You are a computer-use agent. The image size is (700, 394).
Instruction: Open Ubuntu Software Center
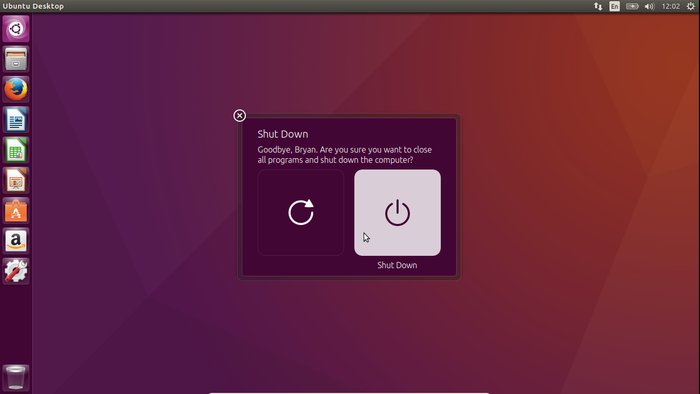click(x=16, y=211)
